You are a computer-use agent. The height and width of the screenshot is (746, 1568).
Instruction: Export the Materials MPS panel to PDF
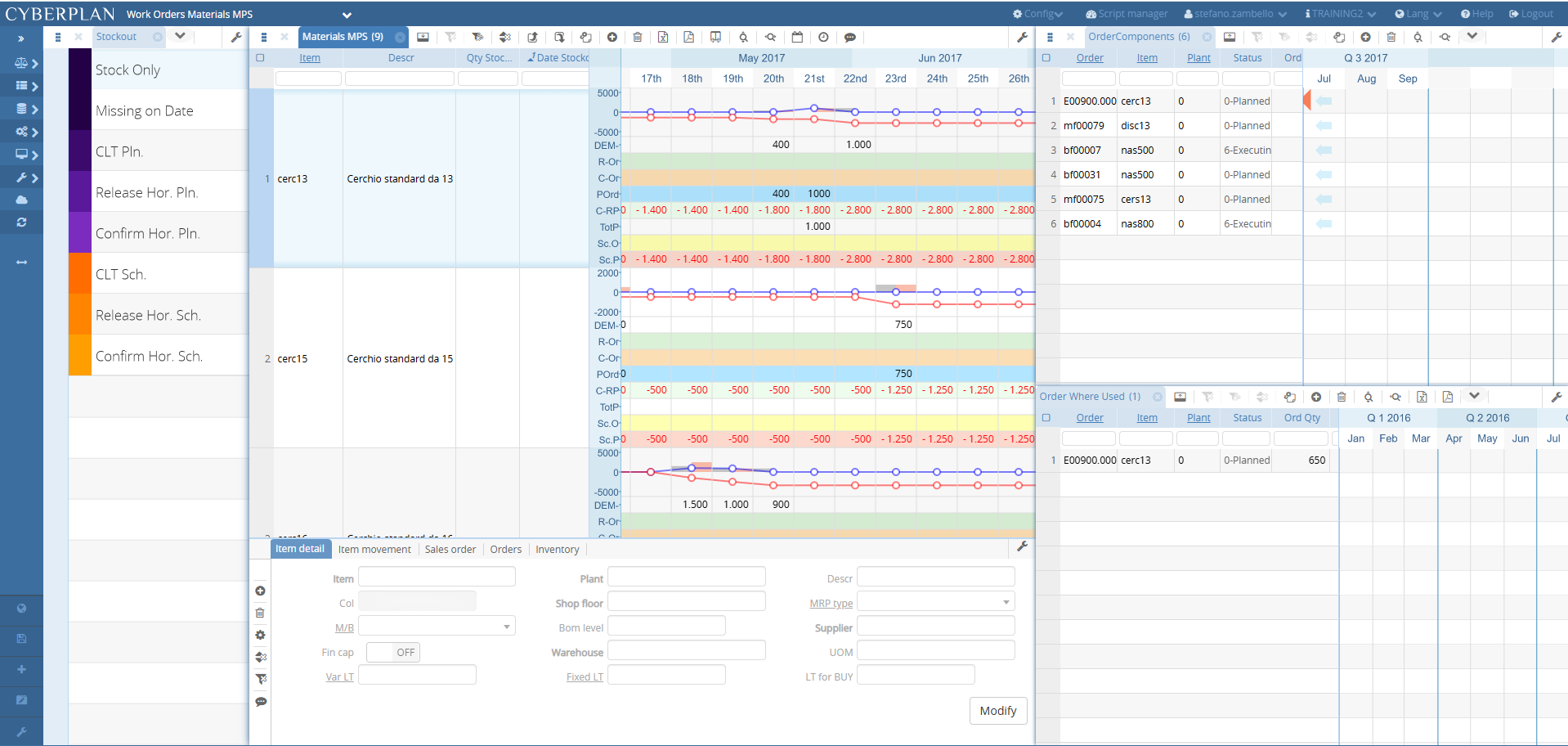click(x=689, y=37)
